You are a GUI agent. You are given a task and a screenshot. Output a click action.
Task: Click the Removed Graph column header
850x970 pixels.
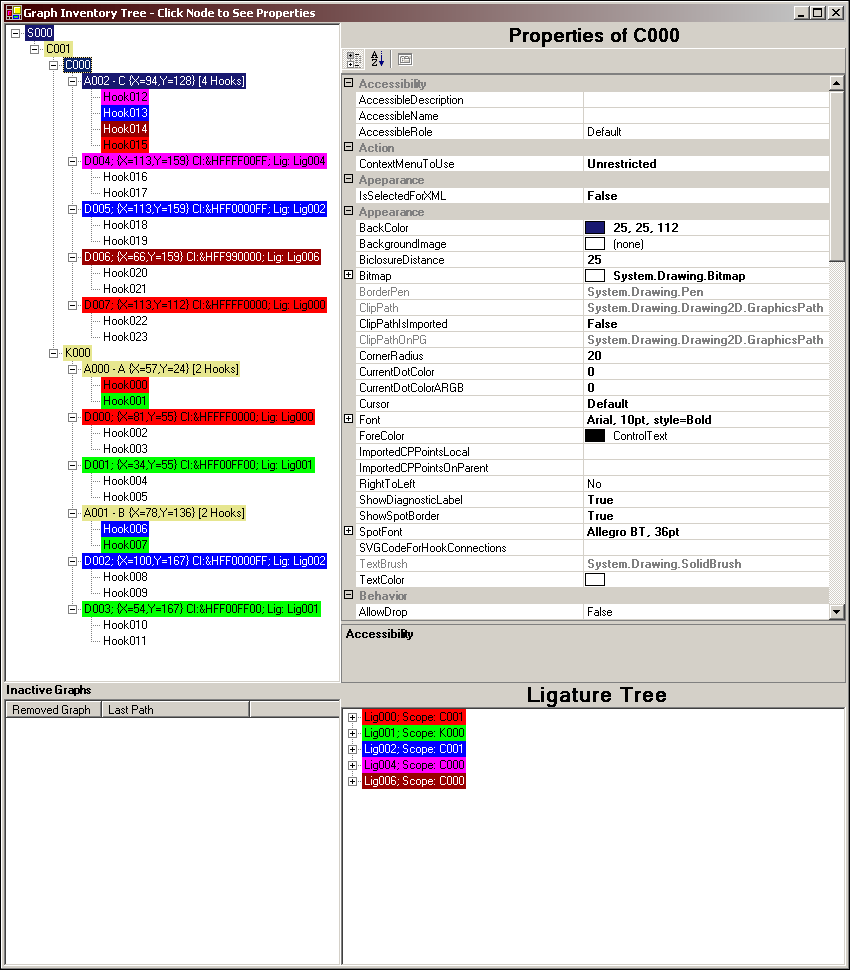[x=51, y=710]
